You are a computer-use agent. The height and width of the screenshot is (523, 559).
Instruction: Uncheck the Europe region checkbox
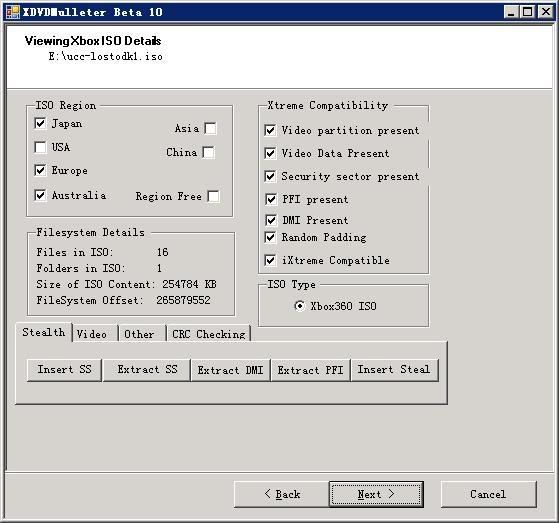pos(40,170)
